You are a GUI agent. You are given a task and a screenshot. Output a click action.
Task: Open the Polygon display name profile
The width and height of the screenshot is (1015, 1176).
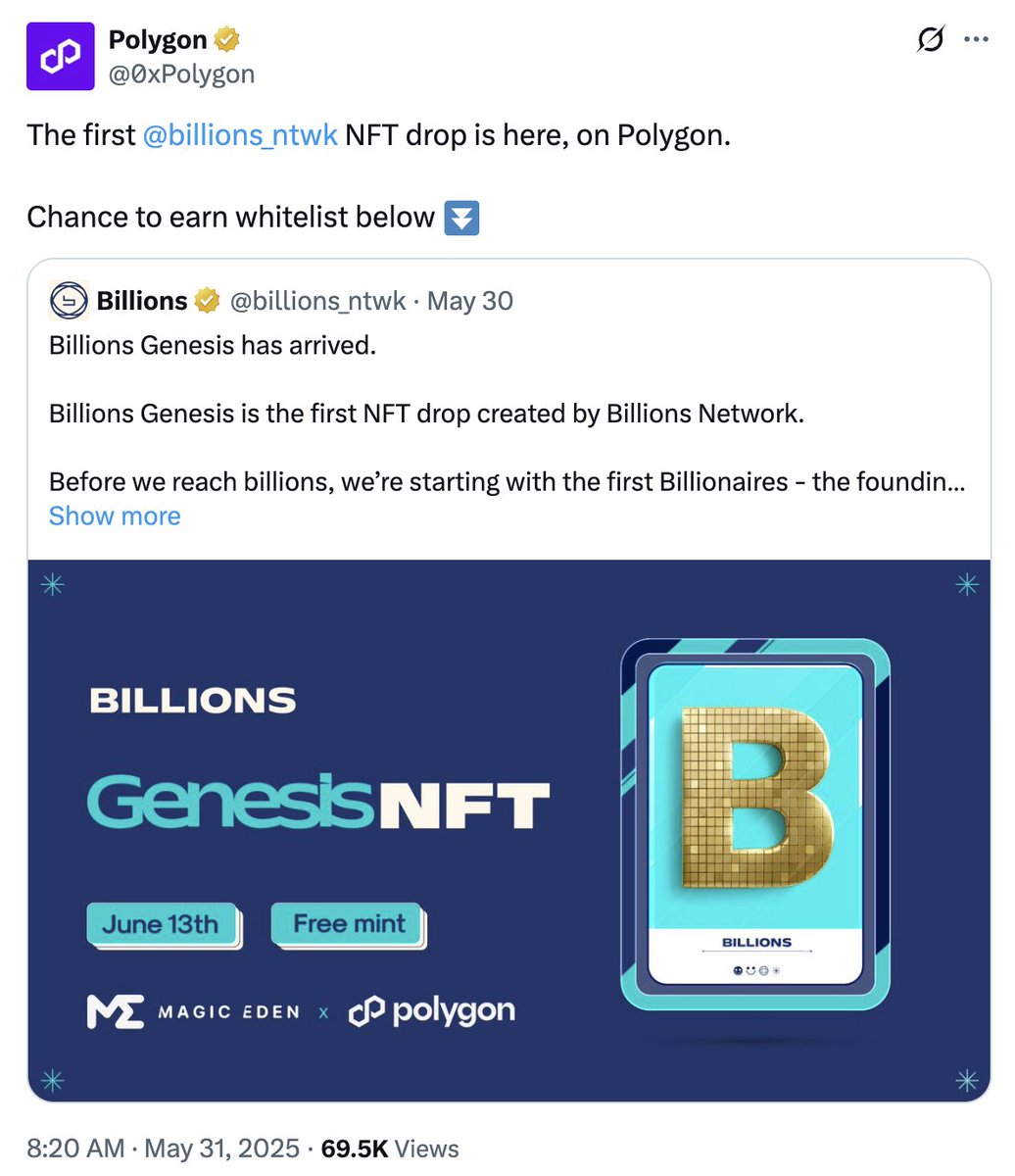158,40
